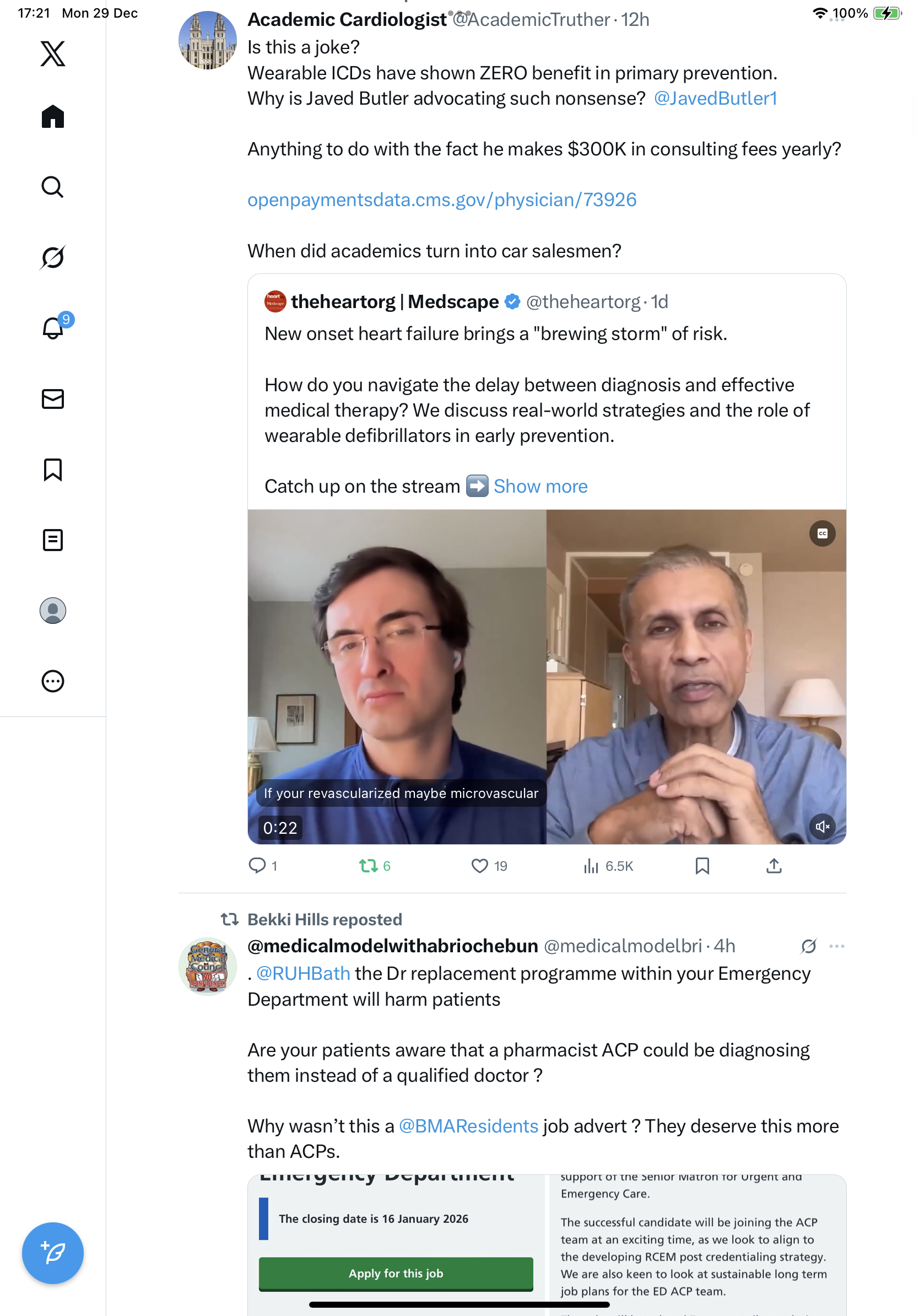The height and width of the screenshot is (1316, 919).
Task: Compose a new post
Action: click(53, 1253)
